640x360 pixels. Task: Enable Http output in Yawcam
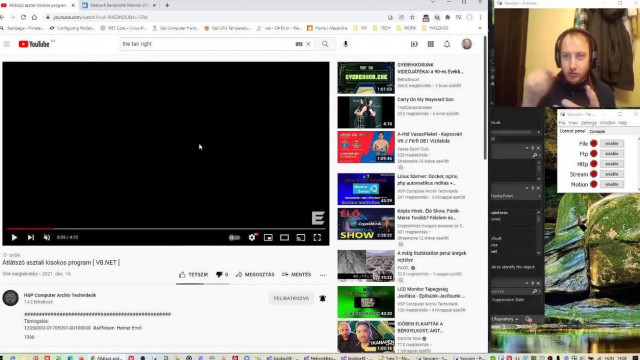click(611, 164)
